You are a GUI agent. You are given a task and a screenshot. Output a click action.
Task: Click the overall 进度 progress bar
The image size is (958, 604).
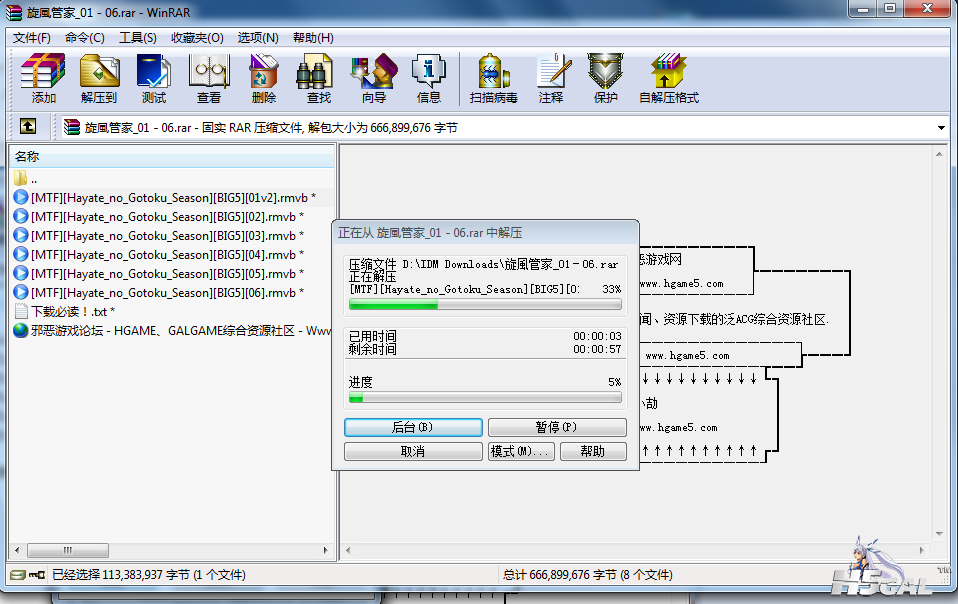[485, 397]
